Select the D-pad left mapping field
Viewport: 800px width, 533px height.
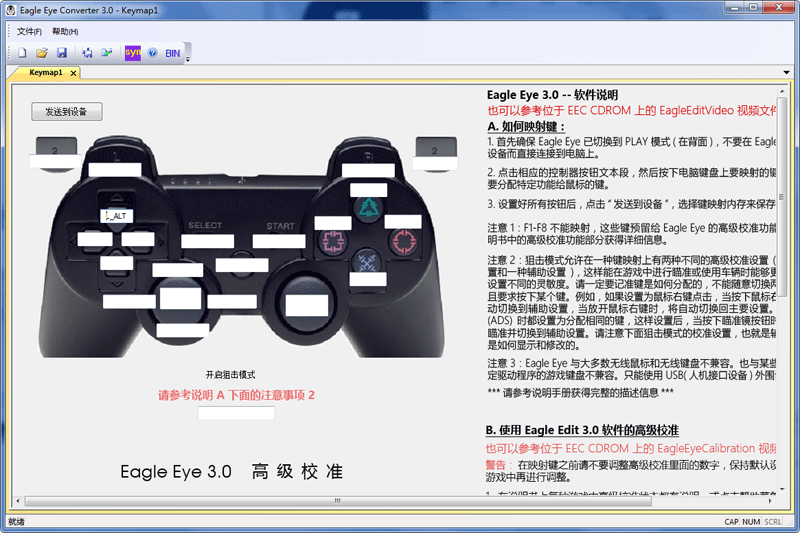pos(95,239)
